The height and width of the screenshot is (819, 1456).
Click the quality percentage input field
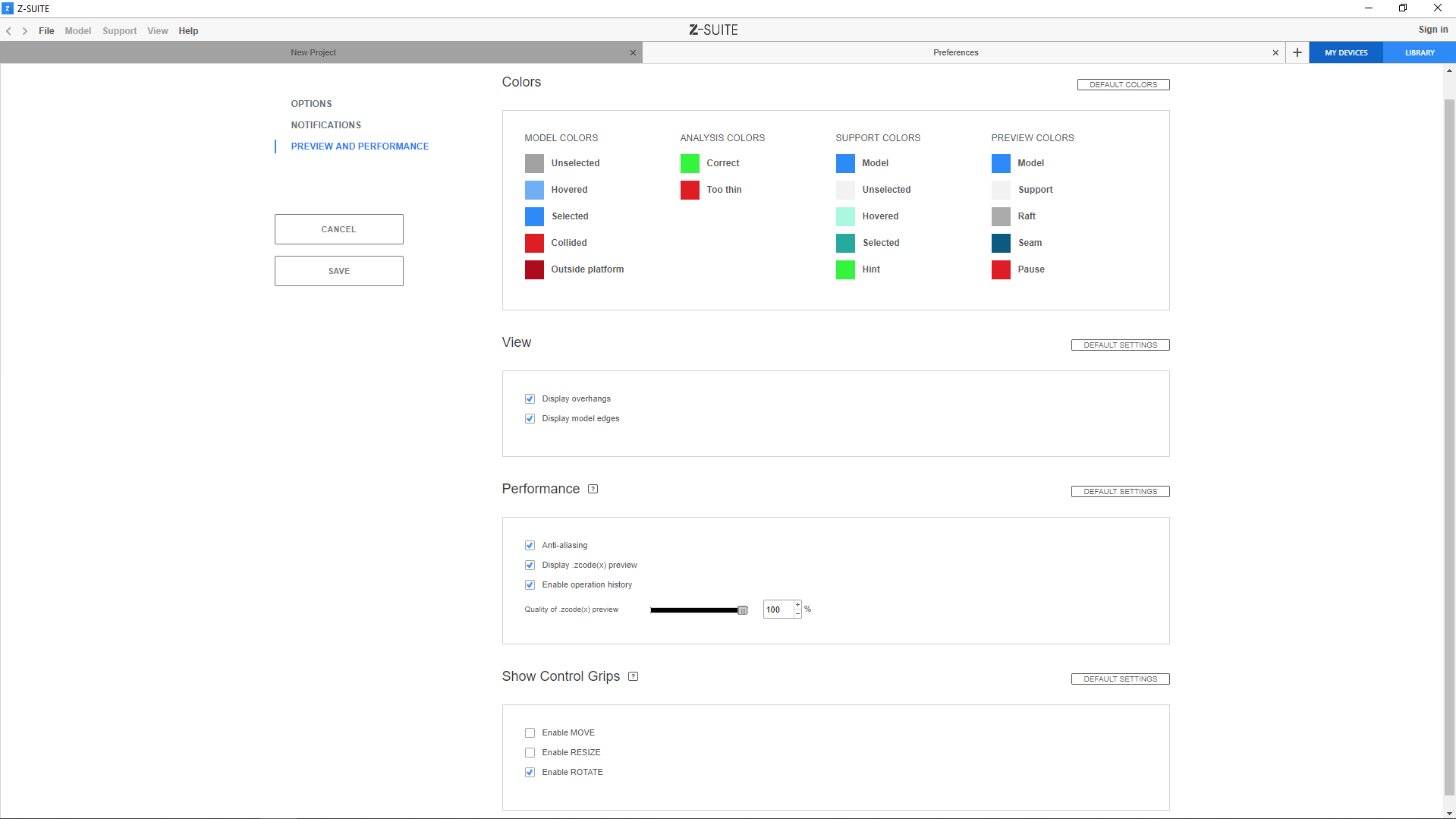point(778,610)
